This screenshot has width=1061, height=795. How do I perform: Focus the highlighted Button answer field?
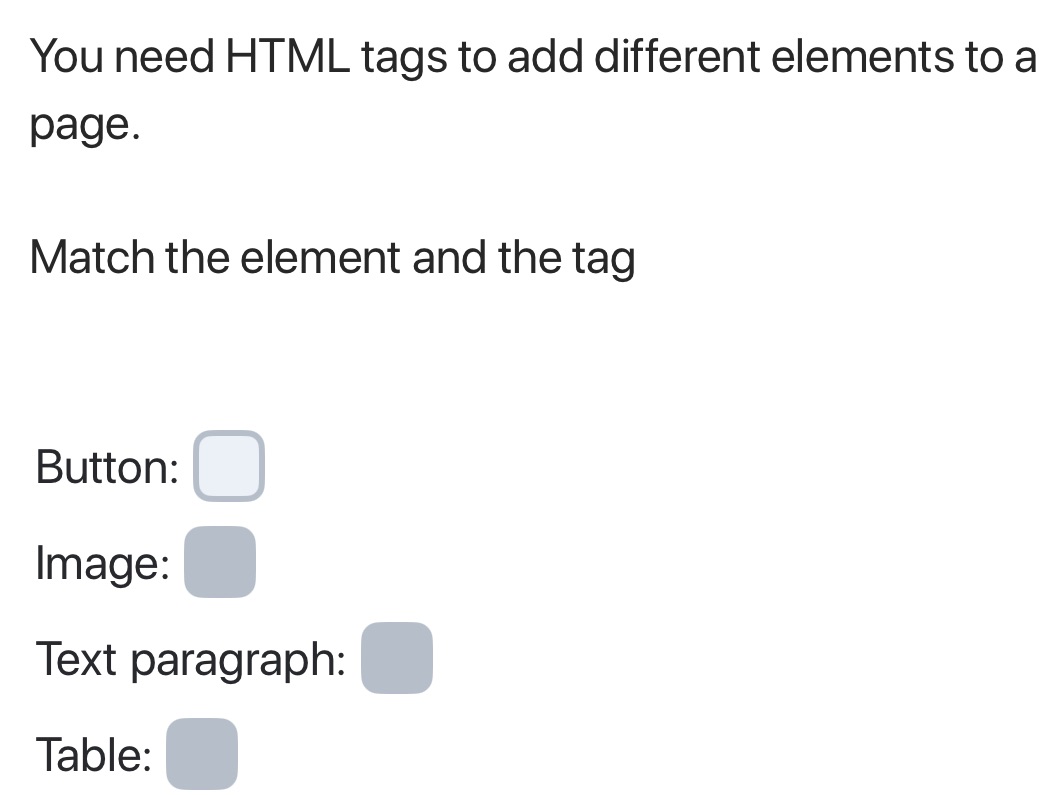[x=229, y=465]
